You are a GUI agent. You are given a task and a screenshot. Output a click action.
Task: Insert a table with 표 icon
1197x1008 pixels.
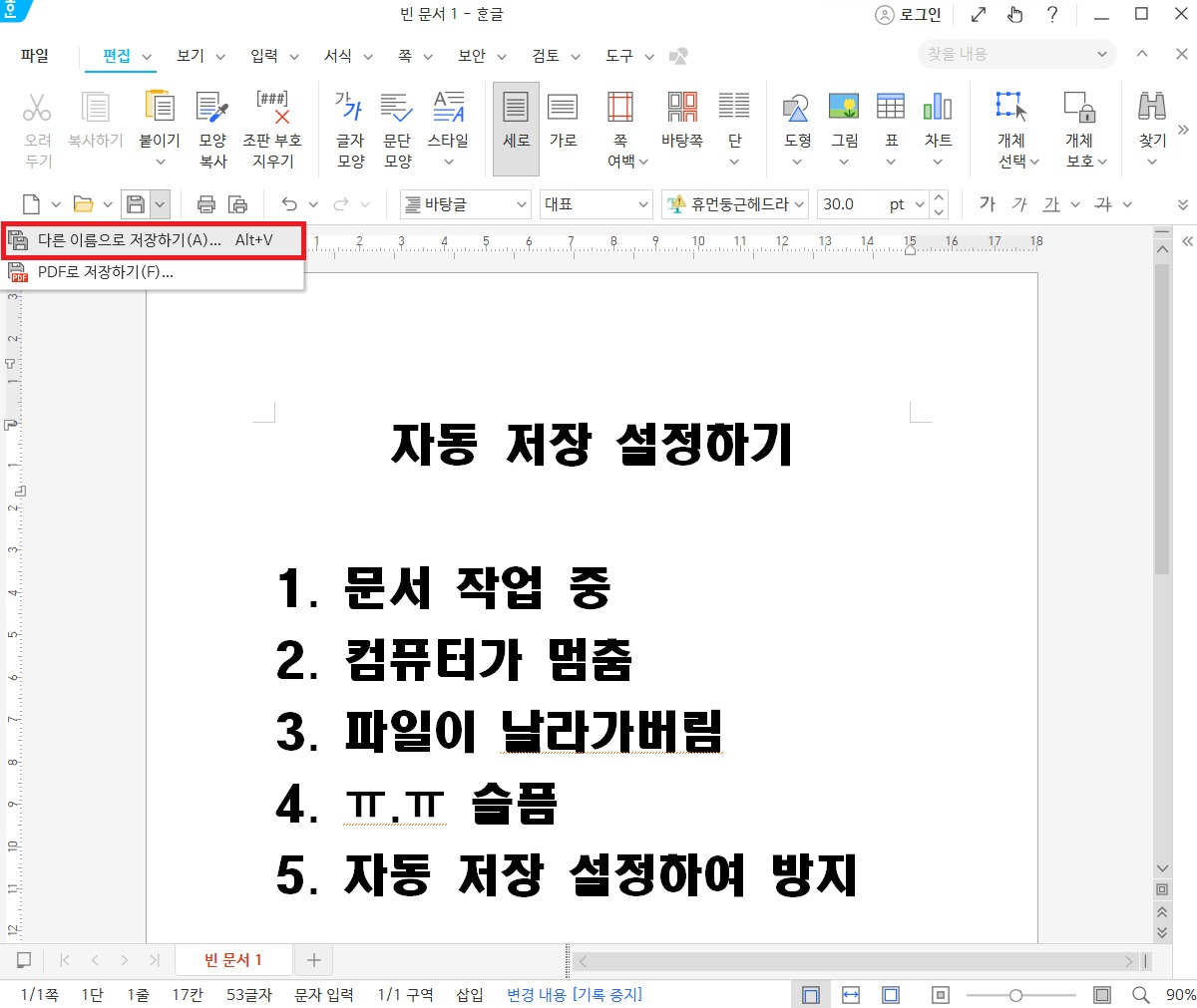pyautogui.click(x=891, y=107)
